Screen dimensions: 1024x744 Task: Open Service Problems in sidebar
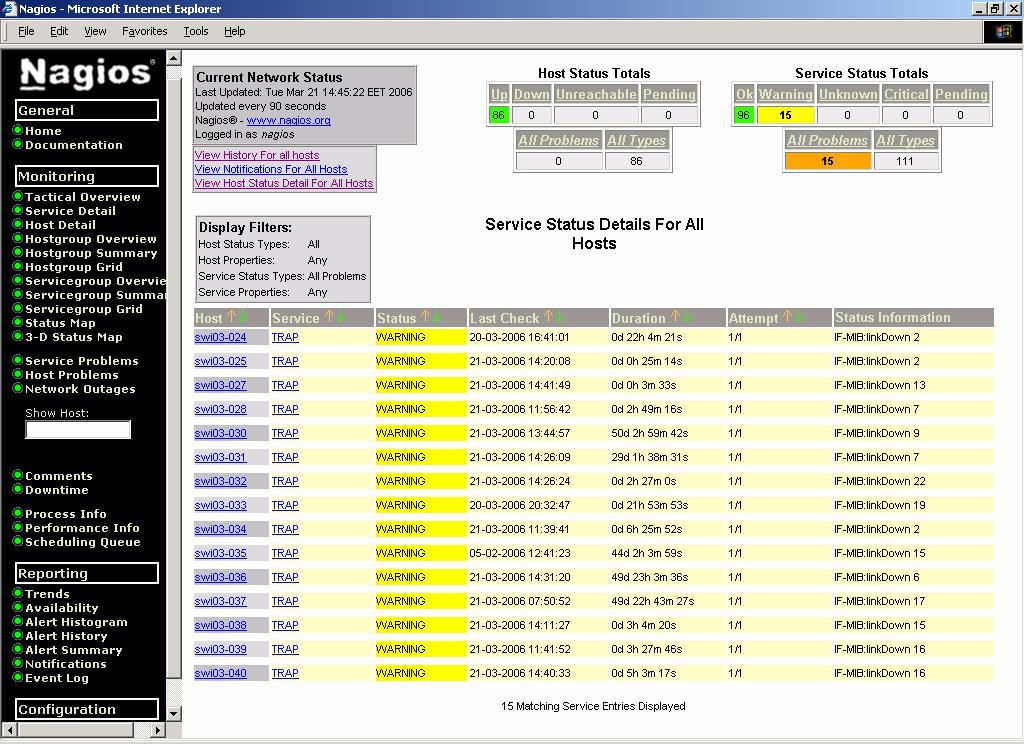pos(82,361)
